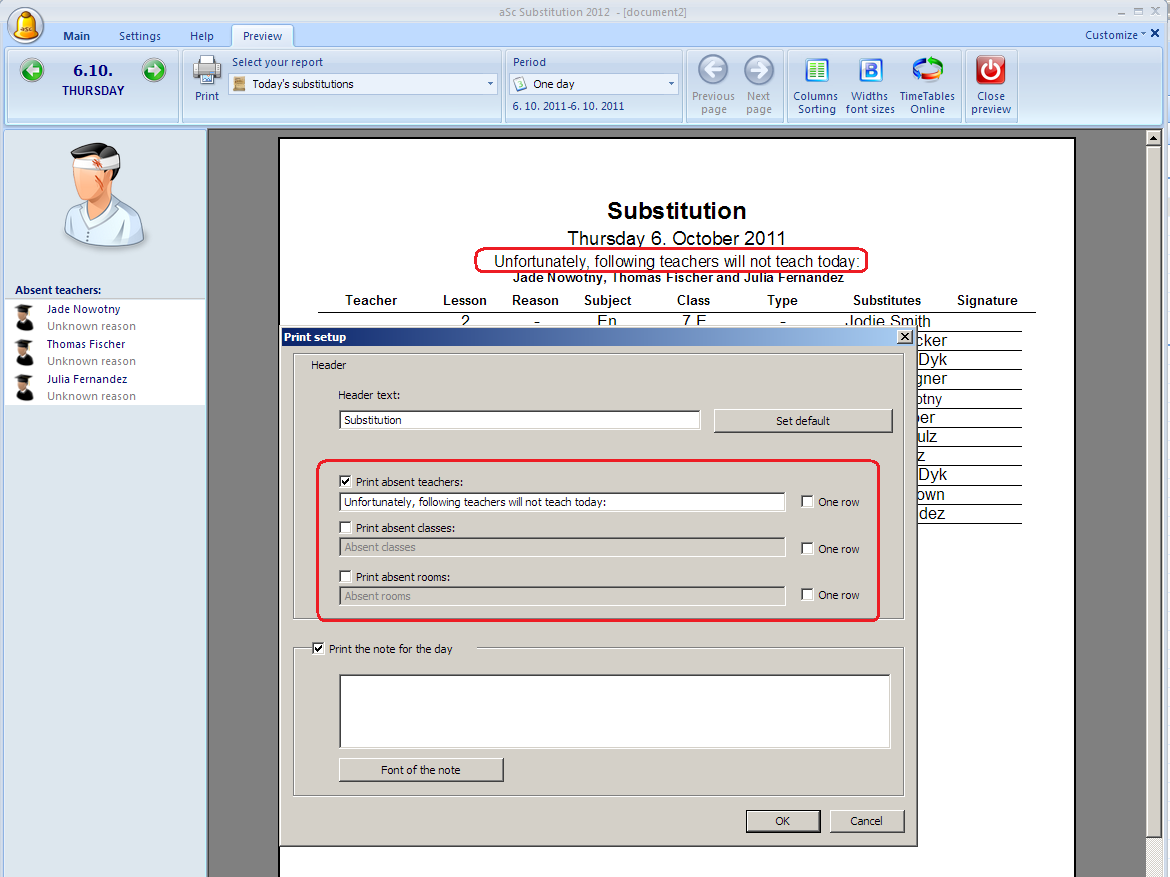
Task: Toggle Print the note for the day
Action: click(x=318, y=649)
